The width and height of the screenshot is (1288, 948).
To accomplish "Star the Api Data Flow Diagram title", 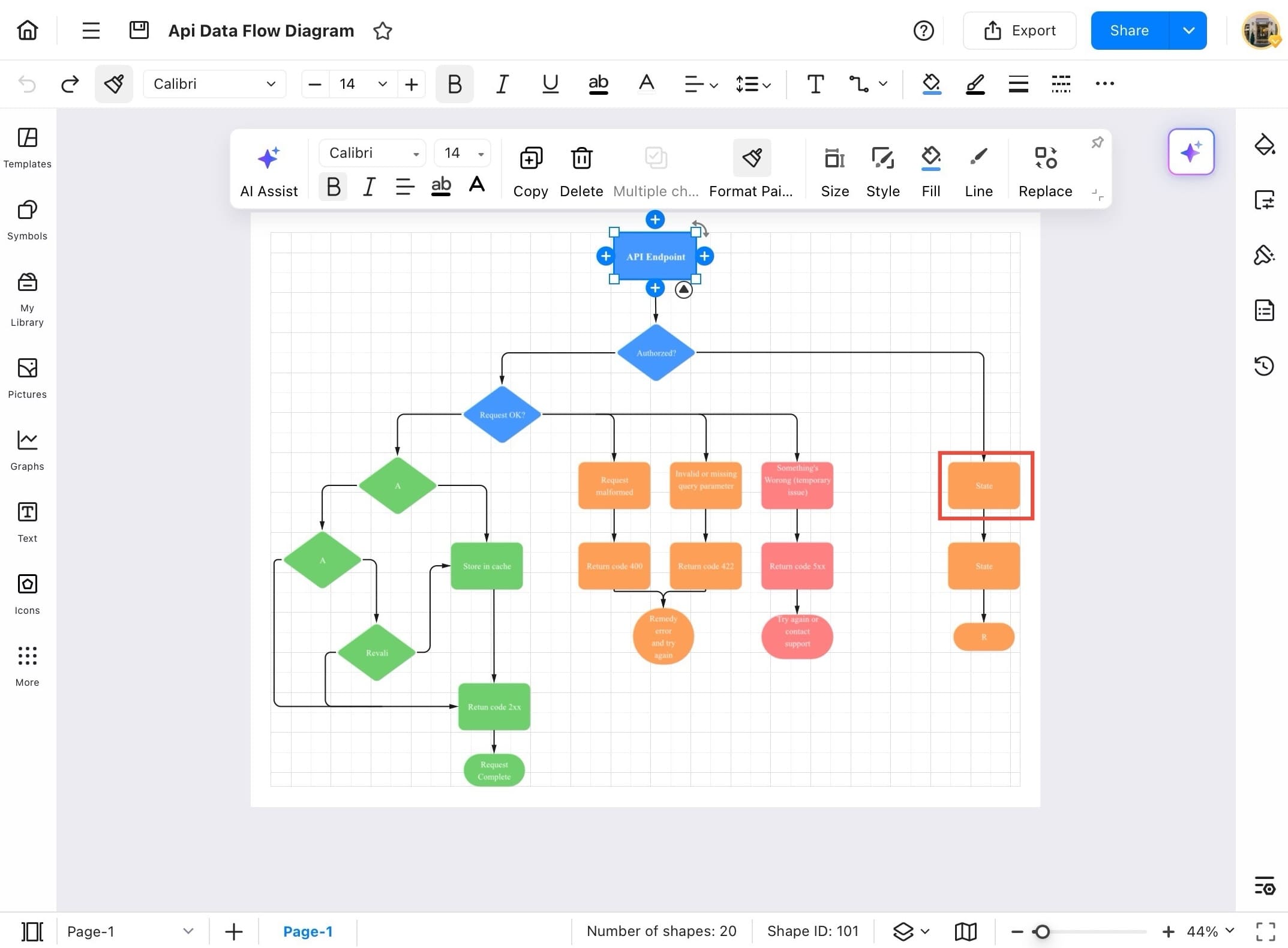I will point(382,31).
